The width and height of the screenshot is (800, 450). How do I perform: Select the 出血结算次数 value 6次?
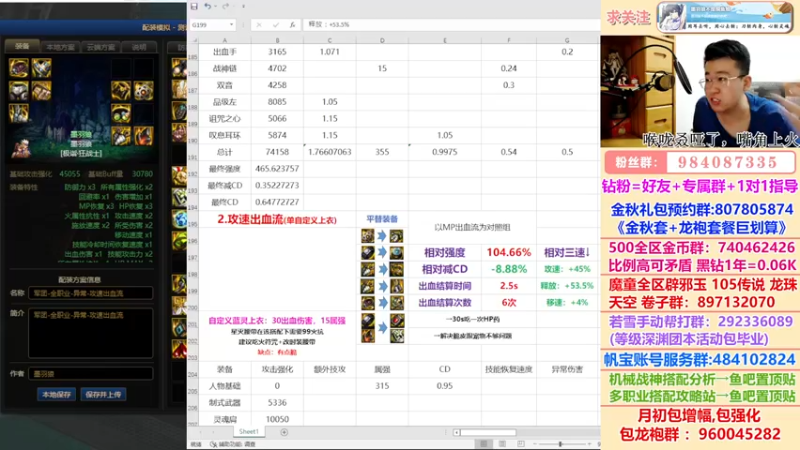point(509,303)
